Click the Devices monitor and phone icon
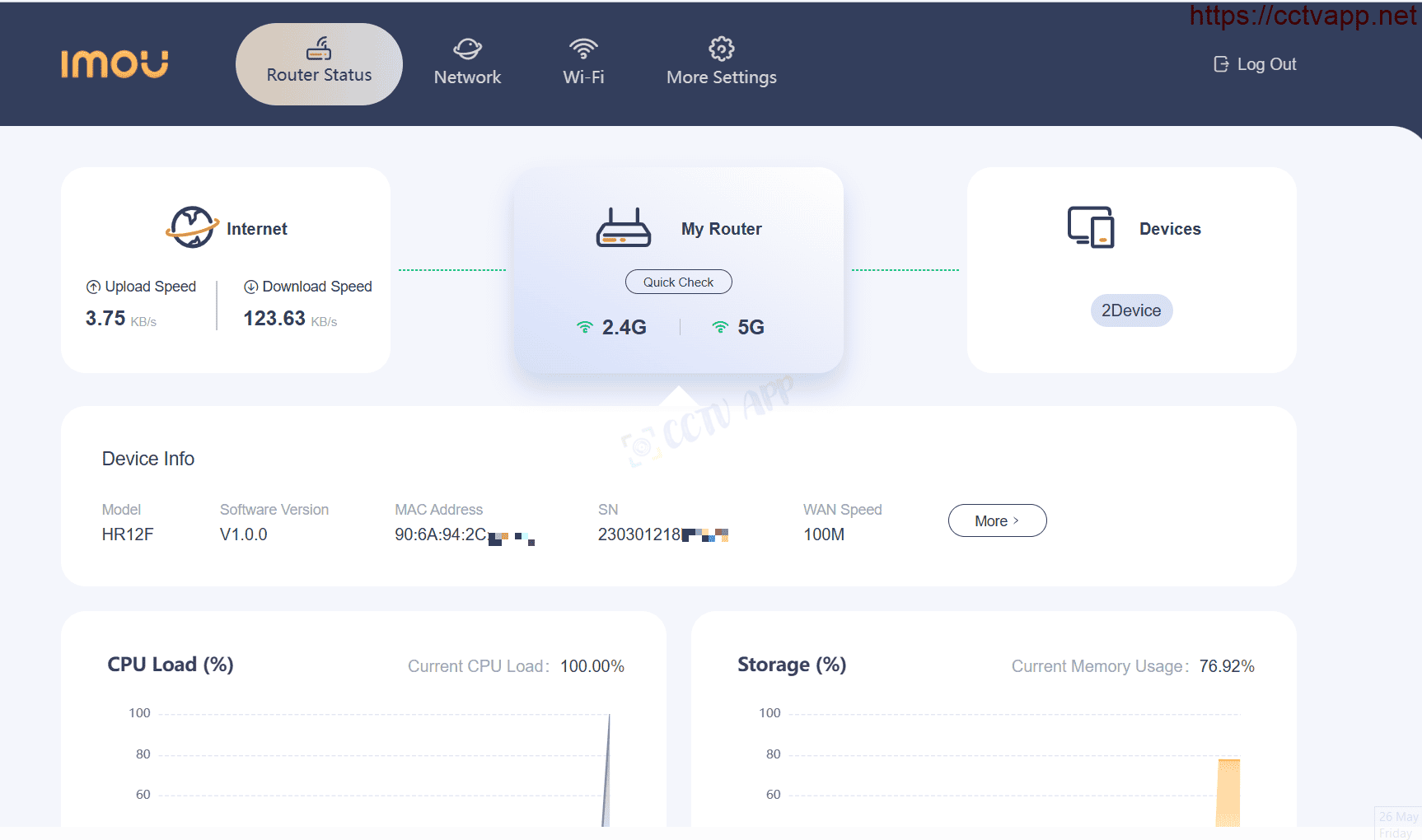Image resolution: width=1422 pixels, height=840 pixels. click(x=1091, y=227)
